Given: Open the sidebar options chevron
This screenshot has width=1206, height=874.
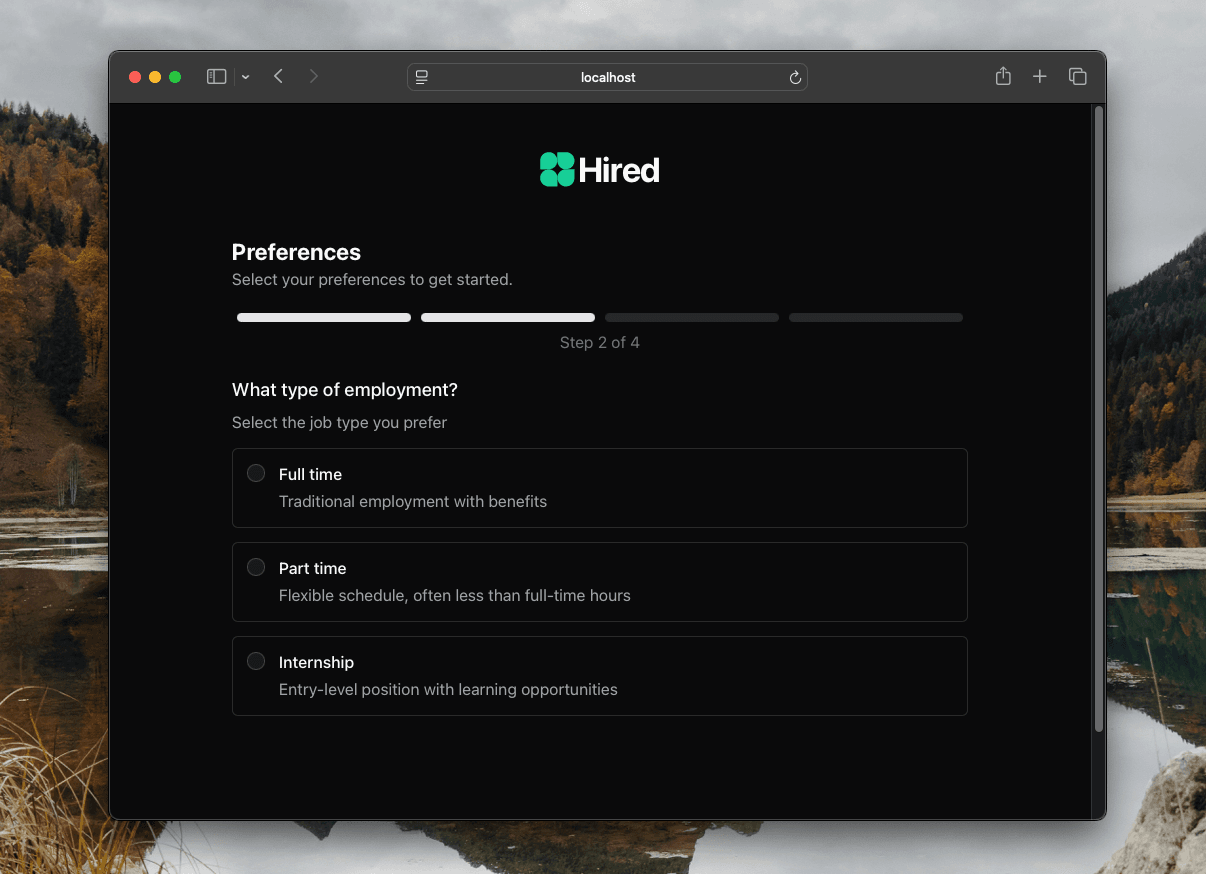Looking at the screenshot, I should pos(245,76).
